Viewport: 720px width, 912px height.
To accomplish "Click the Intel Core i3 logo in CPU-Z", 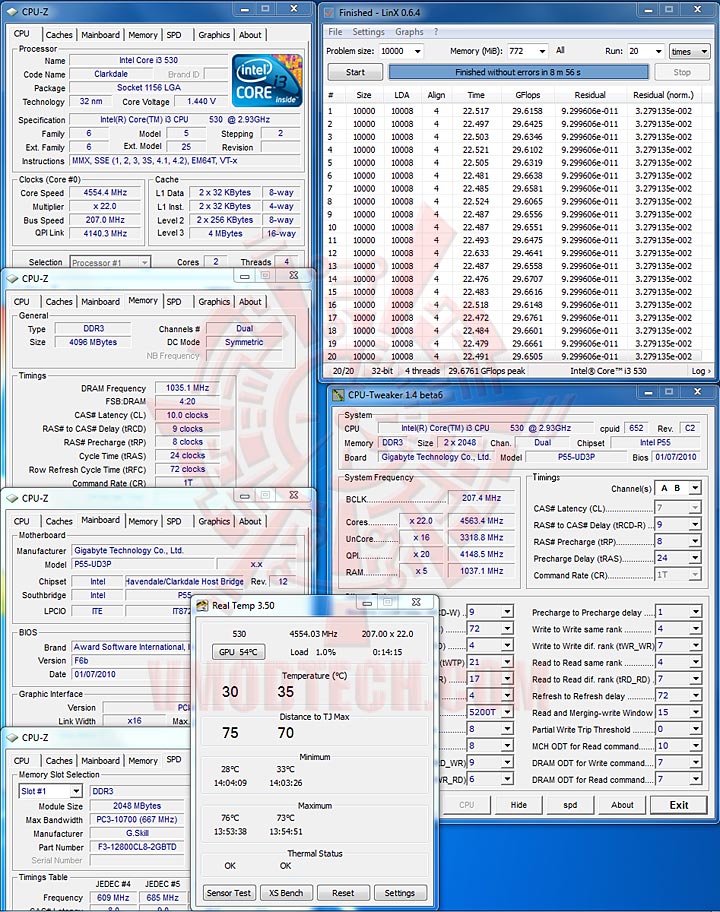I will 267,80.
